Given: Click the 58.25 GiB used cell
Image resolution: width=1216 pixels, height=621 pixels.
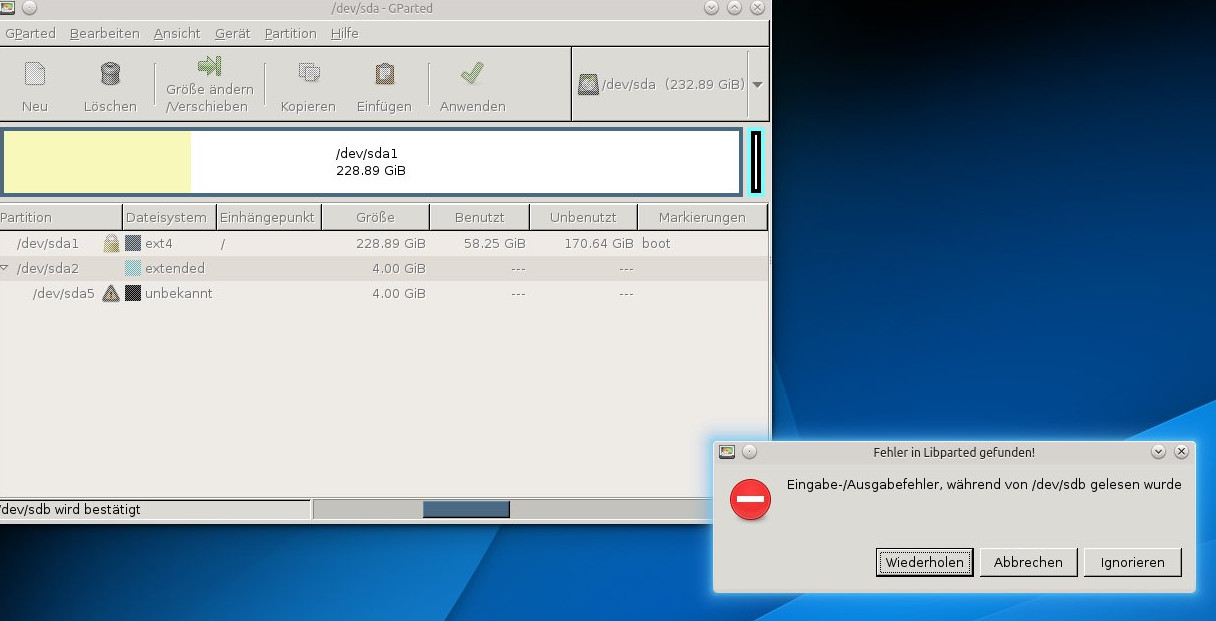Looking at the screenshot, I should [495, 243].
